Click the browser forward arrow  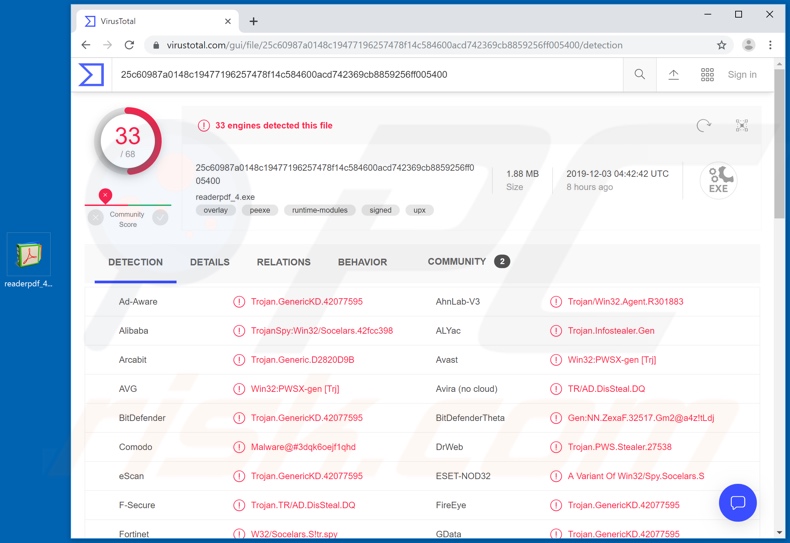(107, 45)
